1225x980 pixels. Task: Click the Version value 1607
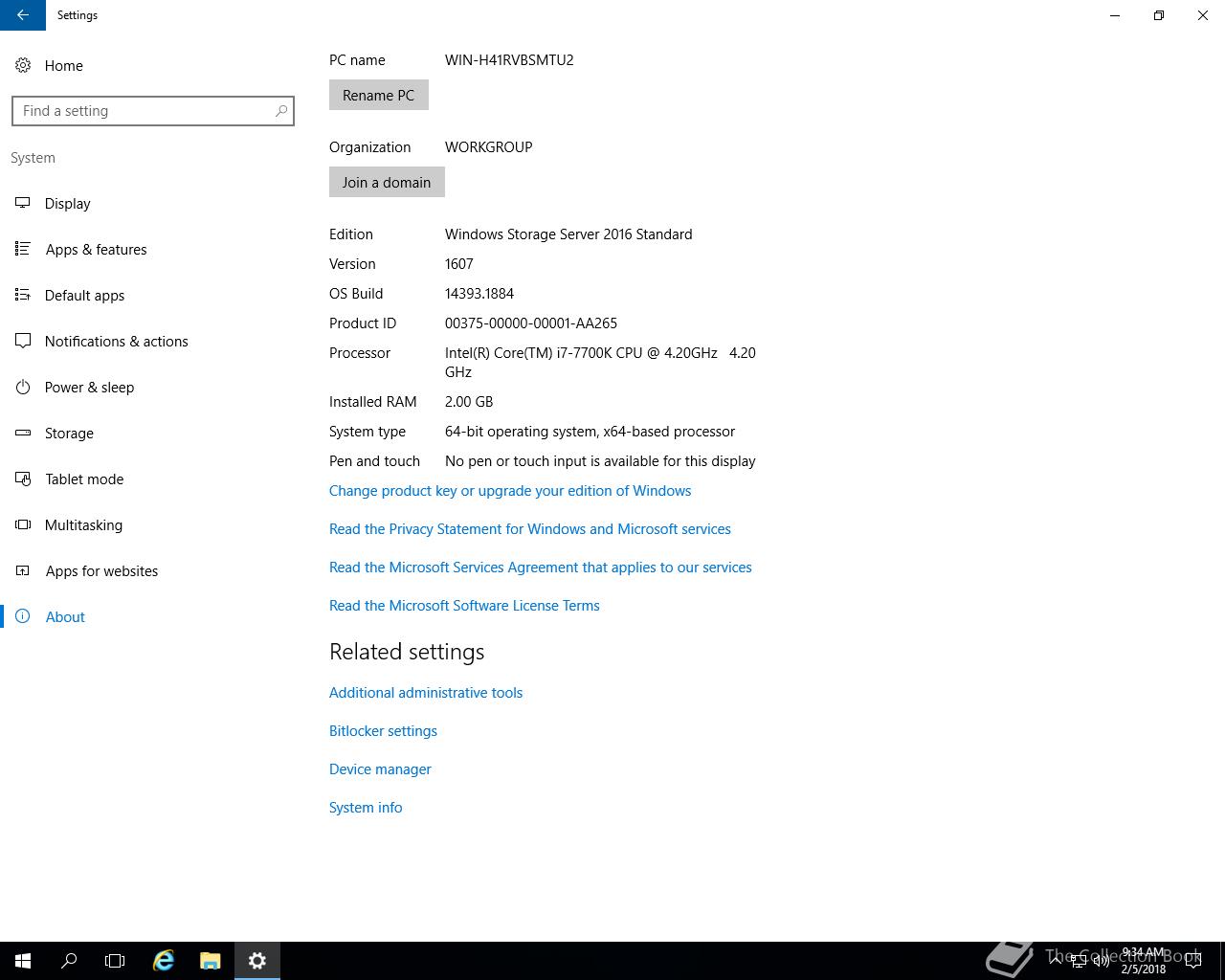coord(459,264)
